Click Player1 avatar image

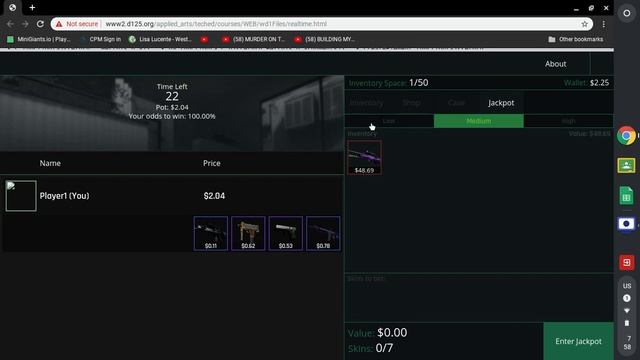(x=21, y=196)
